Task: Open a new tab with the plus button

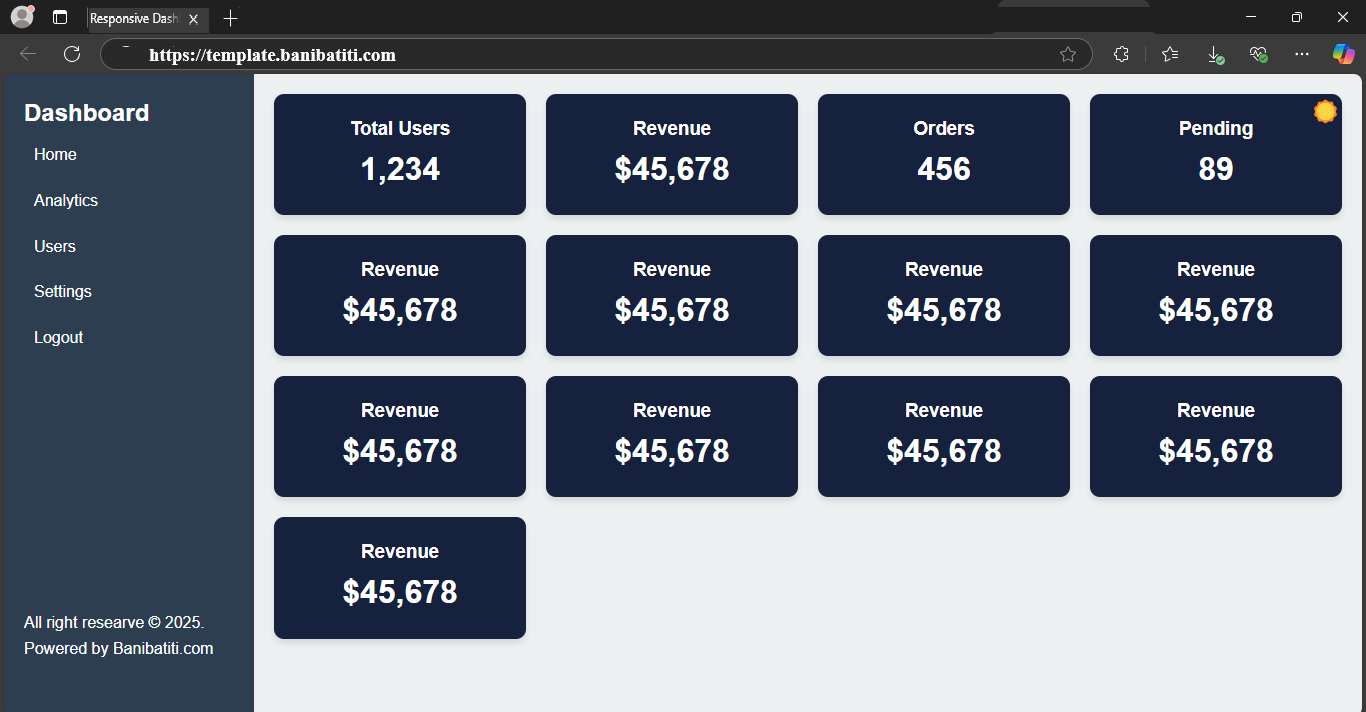Action: [231, 18]
